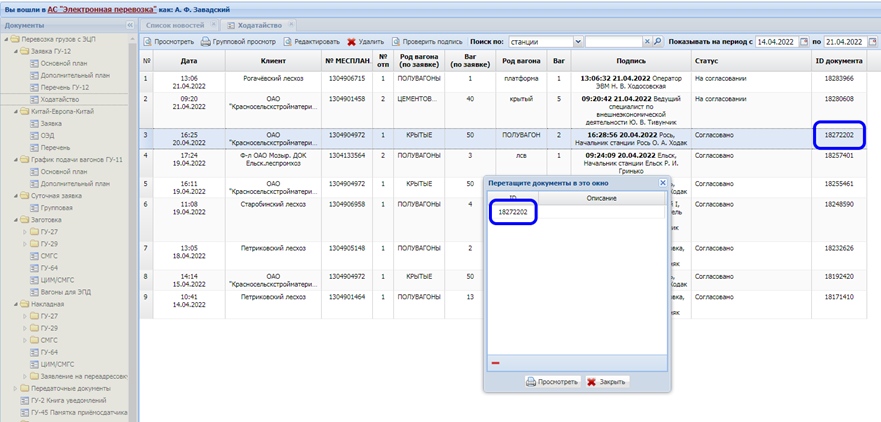
Task: Click Проверить подпись in the toolbar
Action: (427, 42)
